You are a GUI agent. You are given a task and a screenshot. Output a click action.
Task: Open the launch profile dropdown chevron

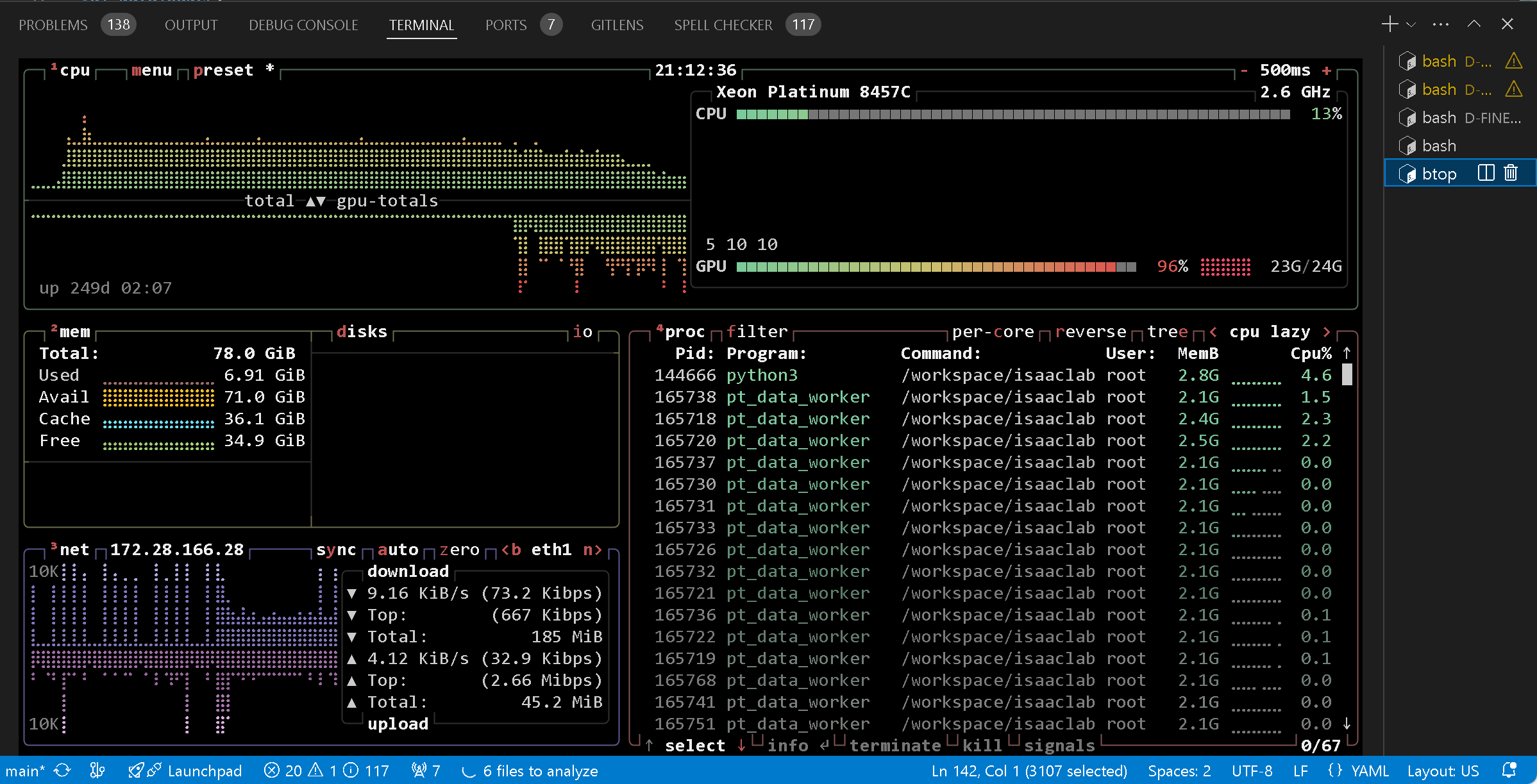[x=1411, y=25]
